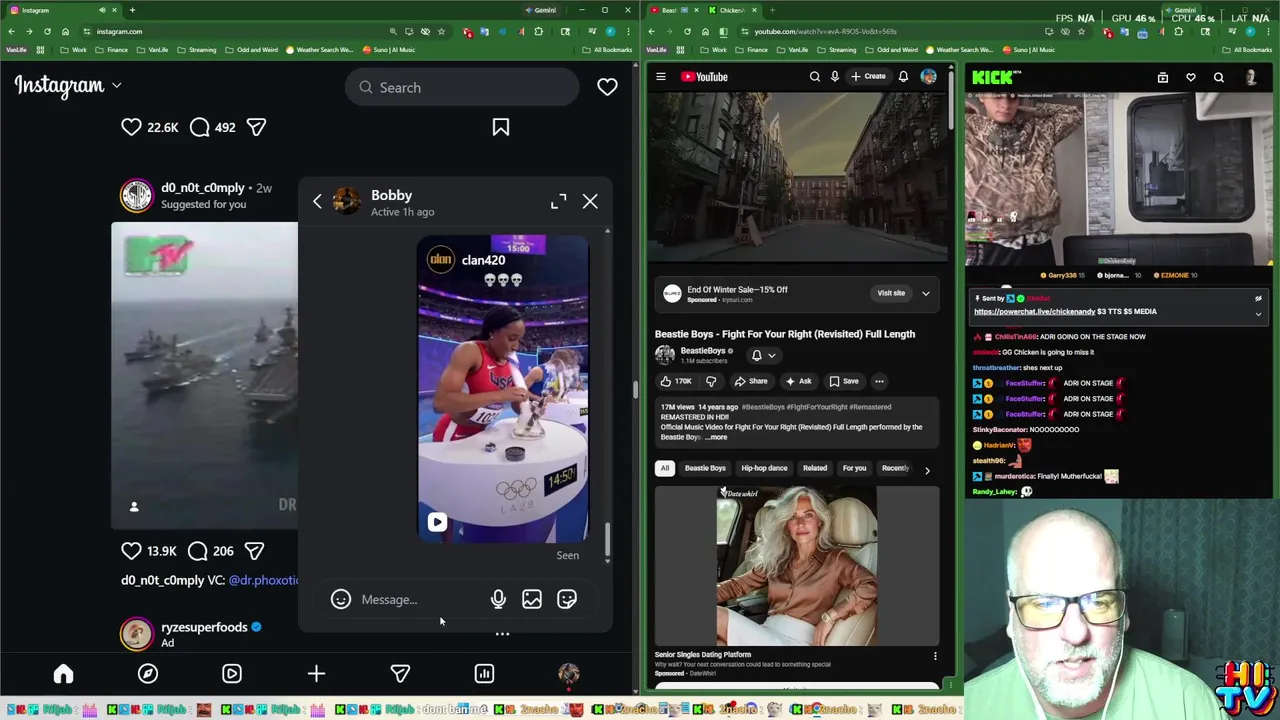Focus the Message input field
Viewport: 1280px width, 720px height.
tap(420, 599)
